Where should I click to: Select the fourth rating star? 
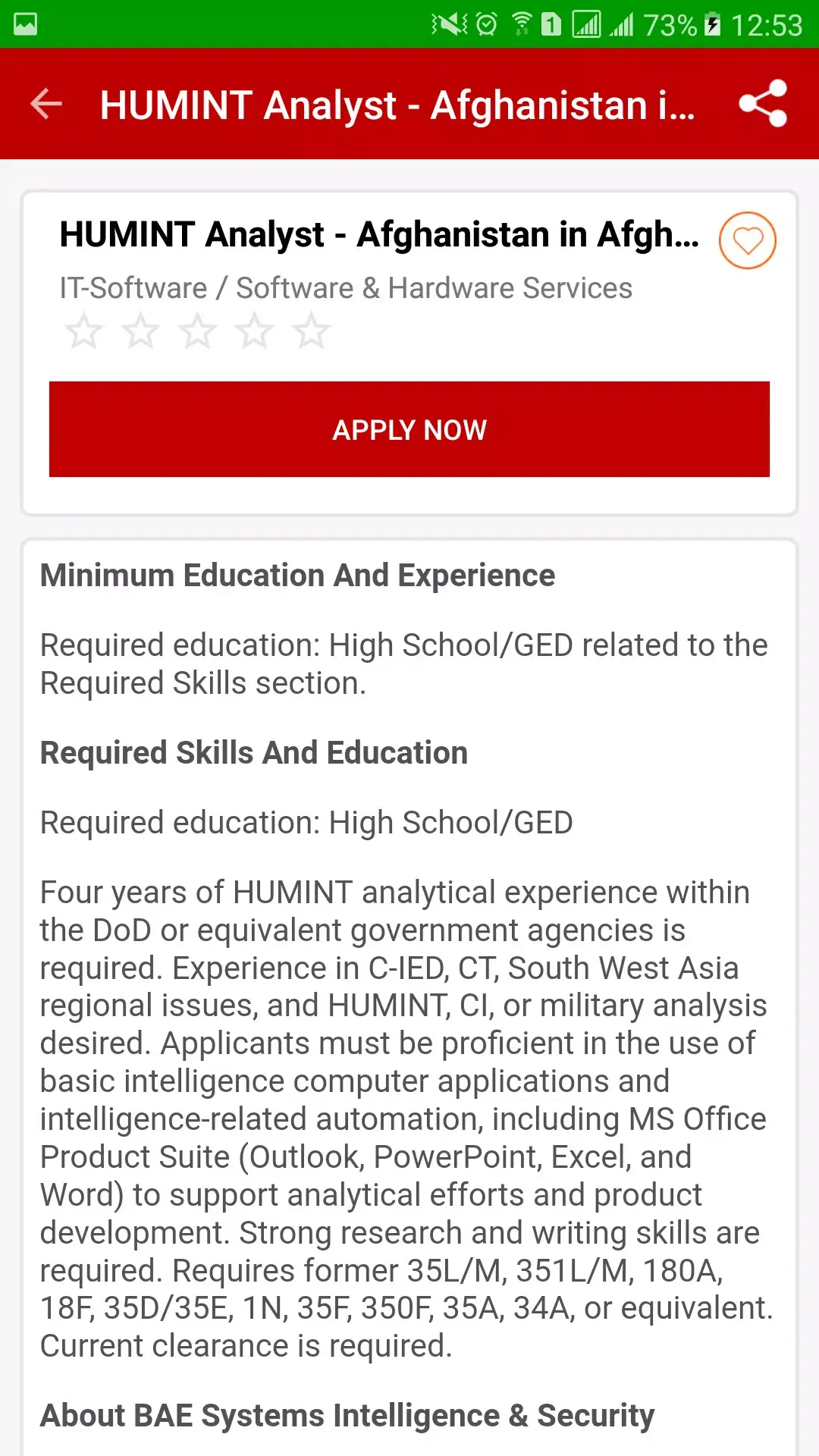(254, 331)
